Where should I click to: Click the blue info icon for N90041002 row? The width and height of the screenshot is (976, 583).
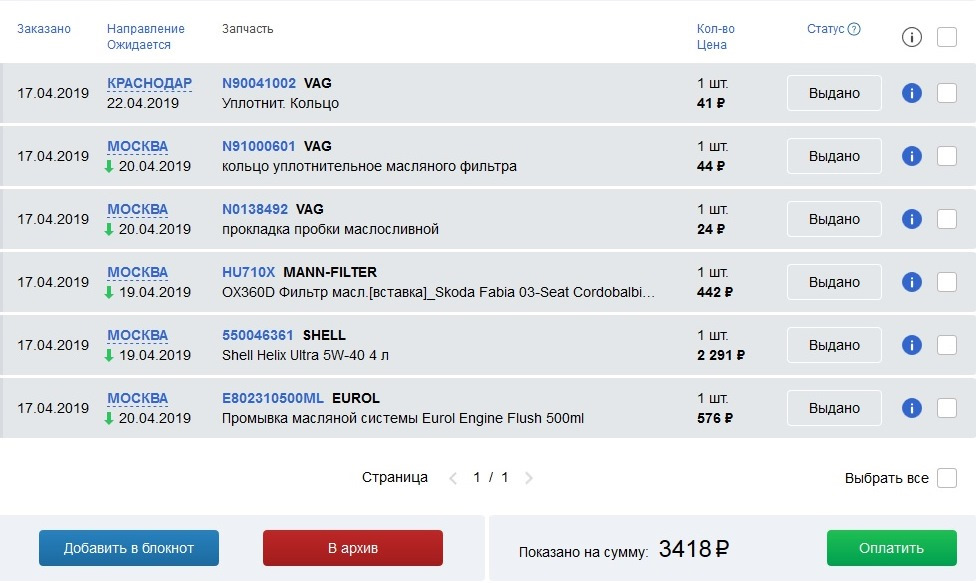click(911, 93)
